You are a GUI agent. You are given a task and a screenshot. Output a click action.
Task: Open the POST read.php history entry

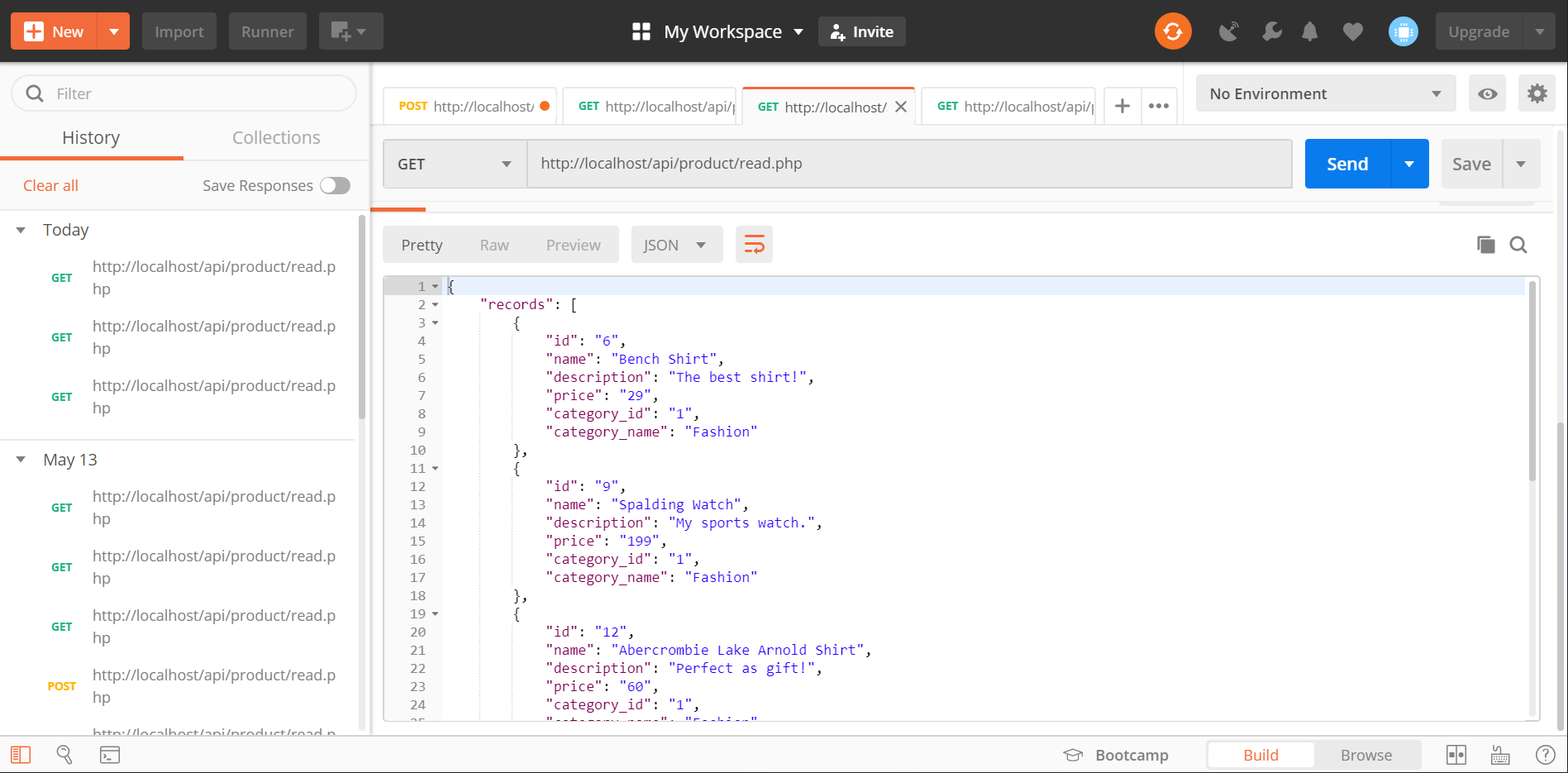pyautogui.click(x=192, y=686)
